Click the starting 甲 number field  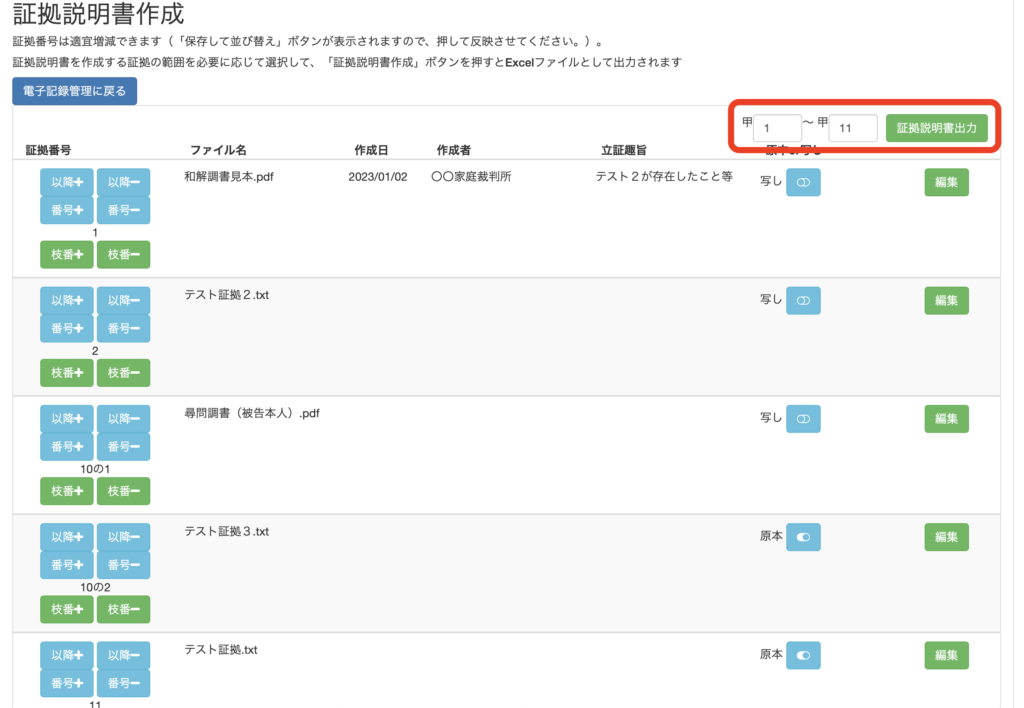point(777,128)
